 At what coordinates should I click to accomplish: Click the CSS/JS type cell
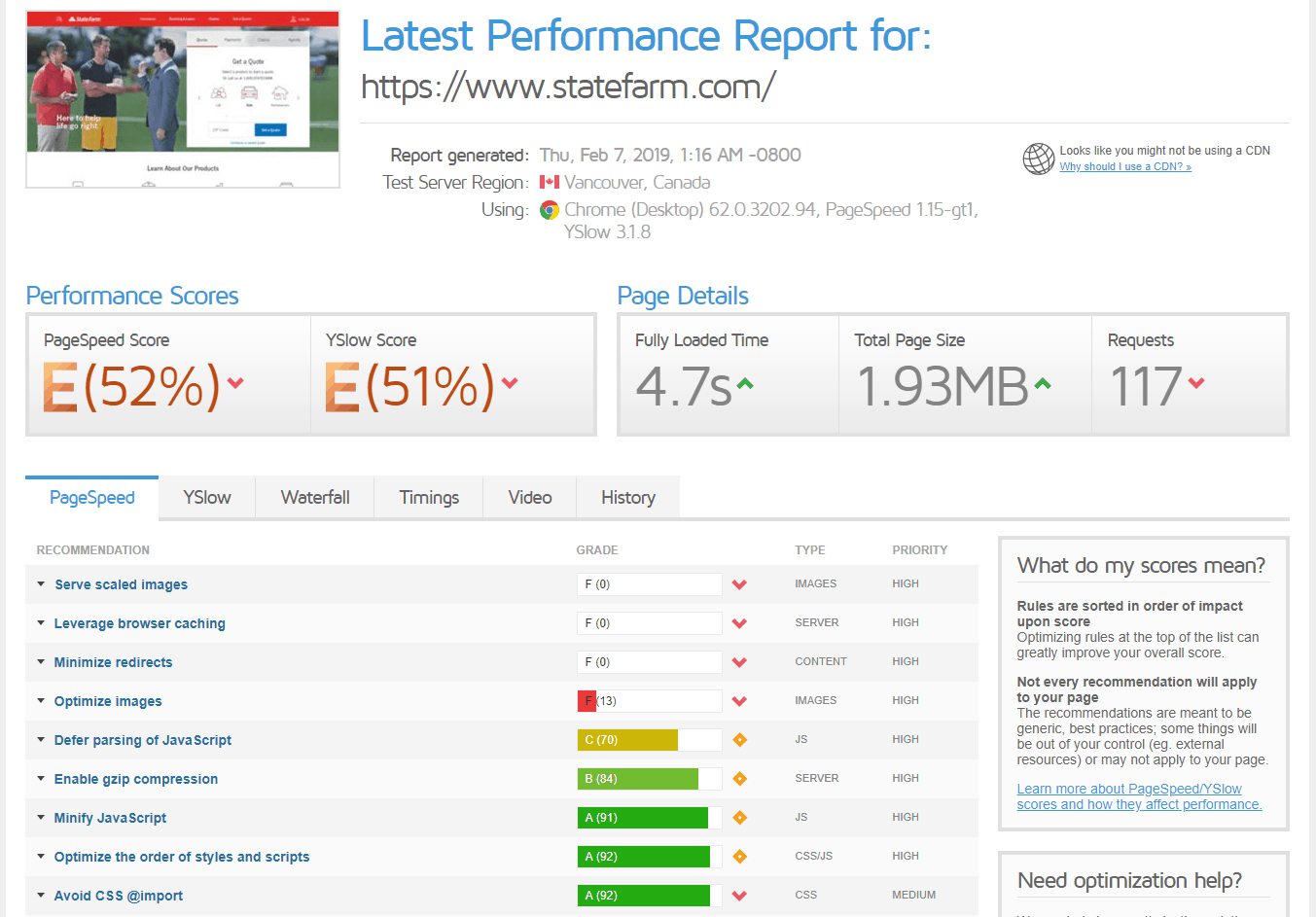coord(814,857)
